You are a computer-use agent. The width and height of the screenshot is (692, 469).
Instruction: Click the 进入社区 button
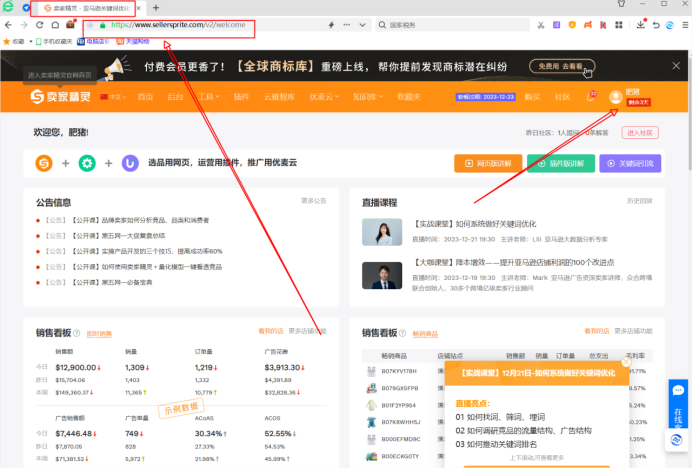point(640,132)
